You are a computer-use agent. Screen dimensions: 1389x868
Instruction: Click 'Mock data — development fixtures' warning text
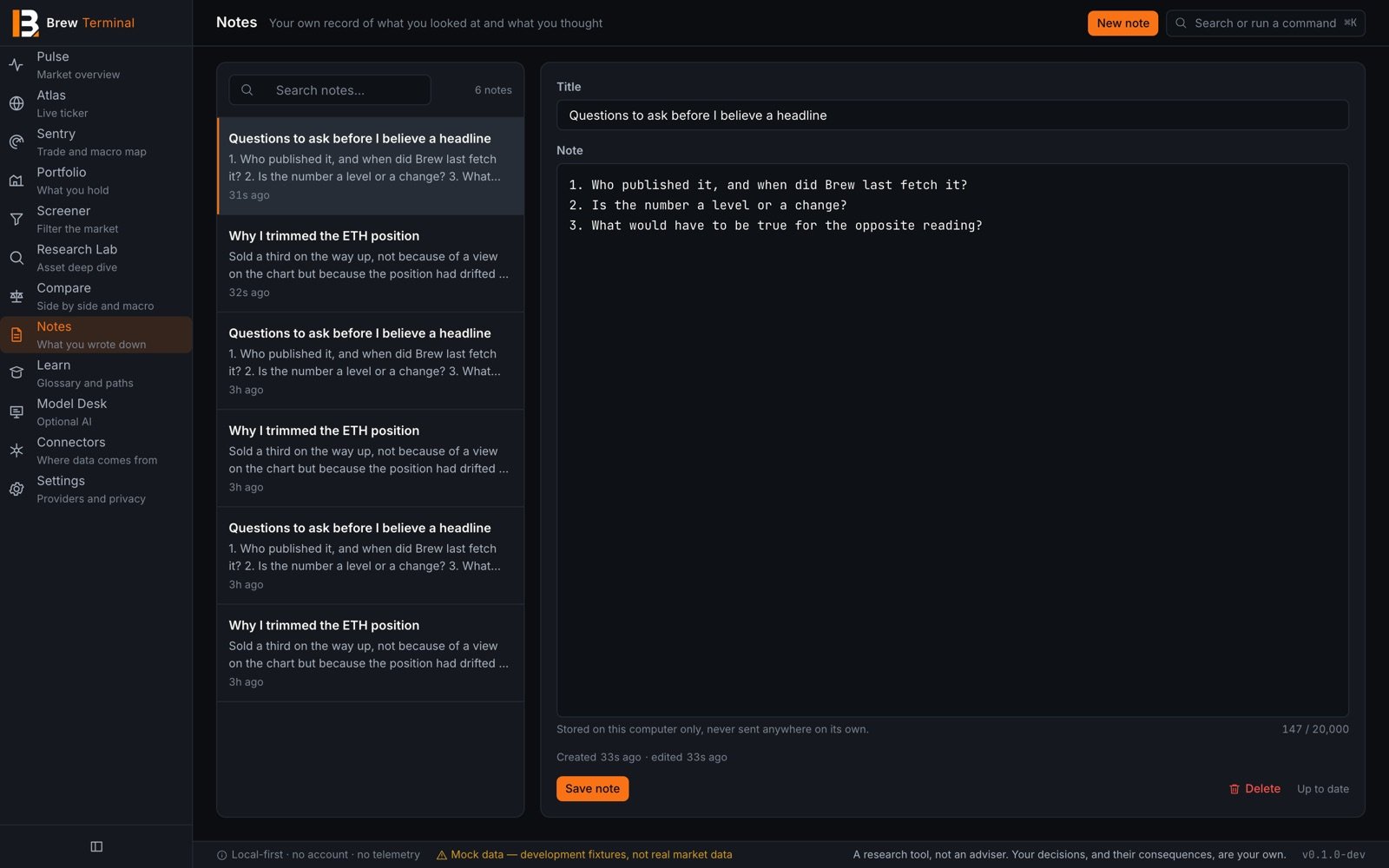click(591, 855)
